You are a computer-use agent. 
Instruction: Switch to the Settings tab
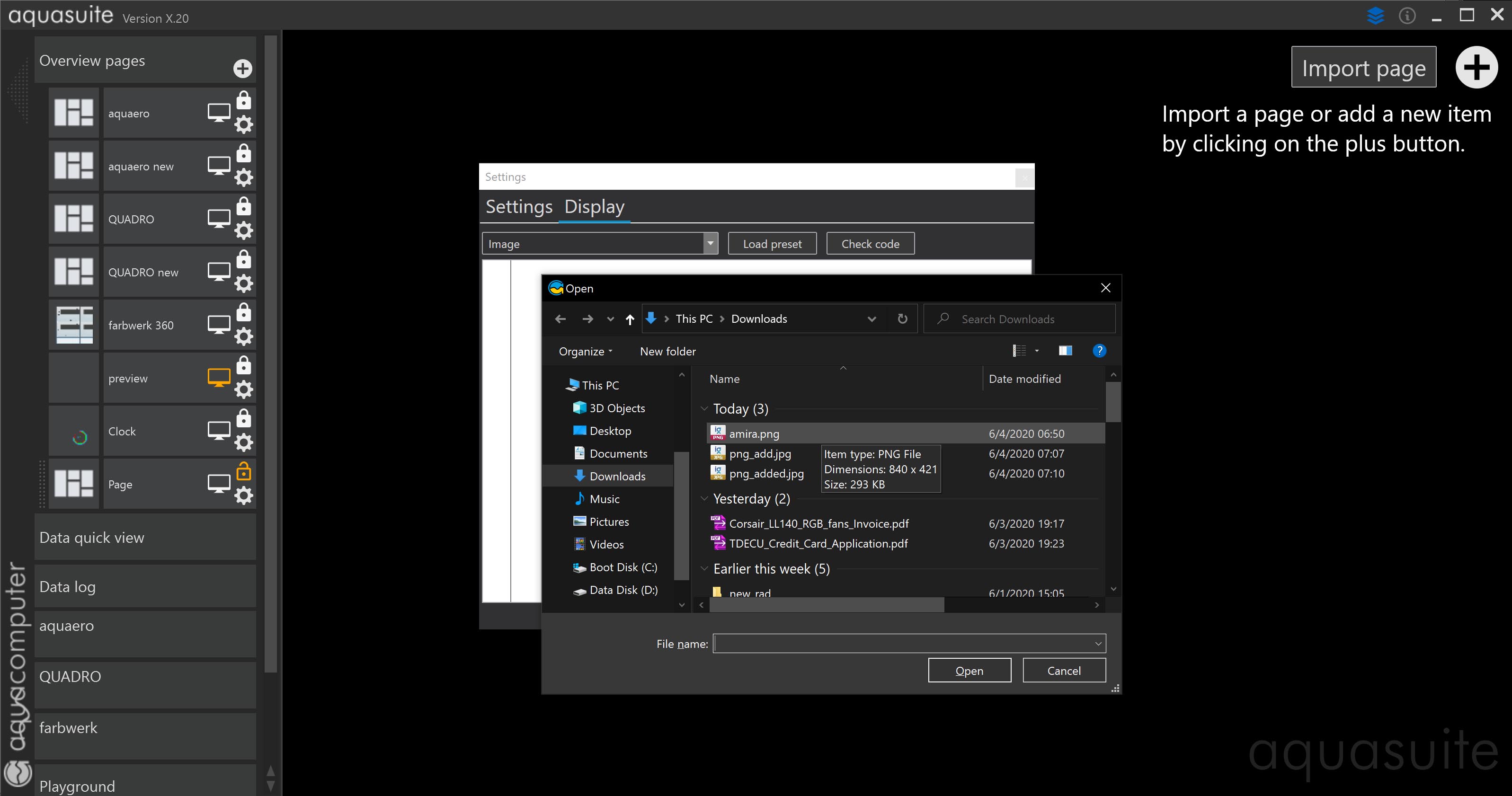pos(519,206)
